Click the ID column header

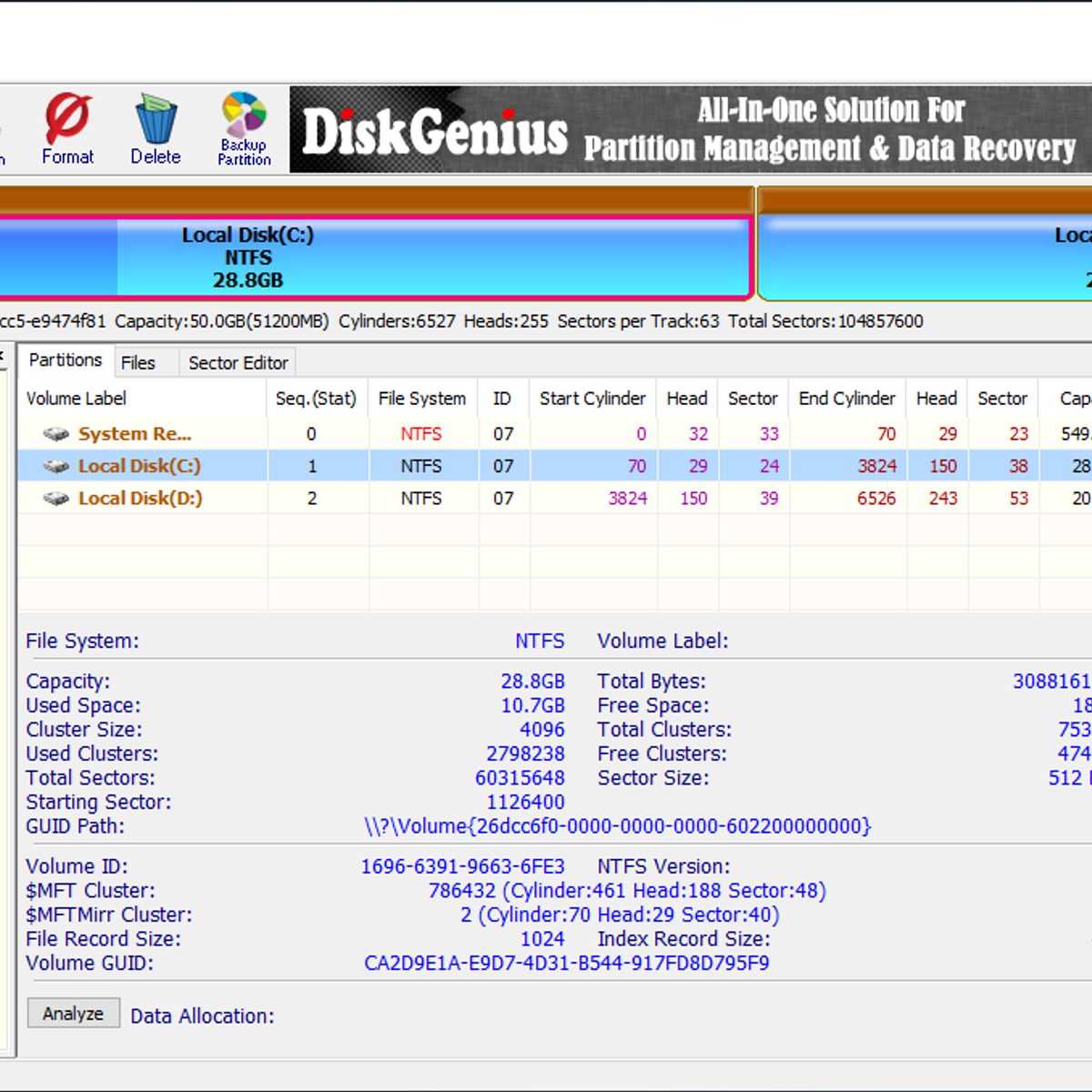tap(502, 399)
